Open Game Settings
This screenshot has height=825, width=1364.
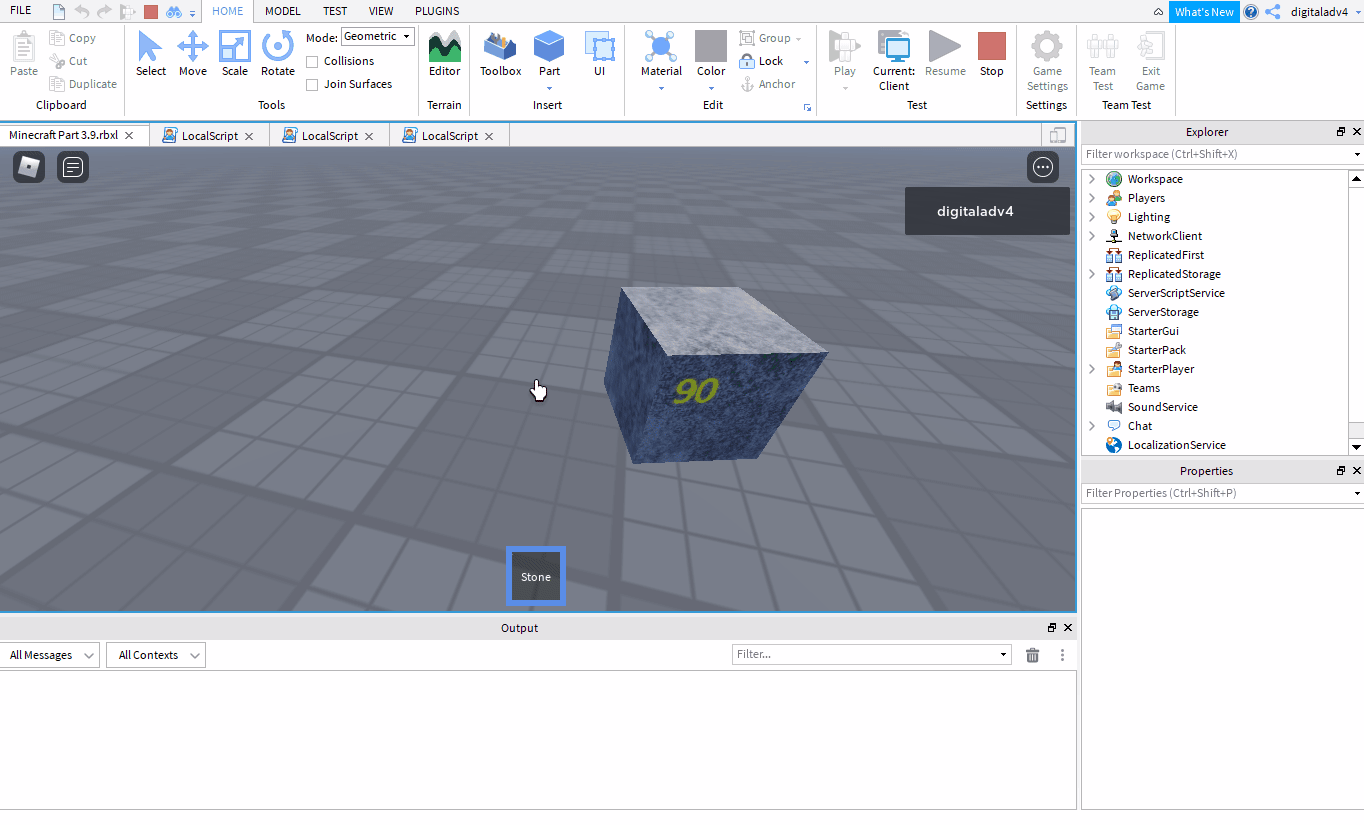pos(1047,60)
